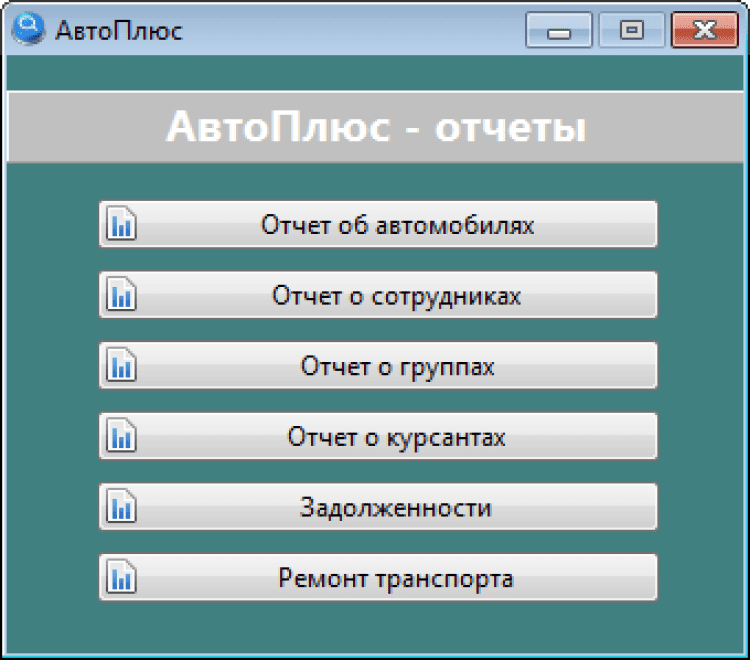Close the АвтоПлюс window
The height and width of the screenshot is (660, 750).
(705, 31)
